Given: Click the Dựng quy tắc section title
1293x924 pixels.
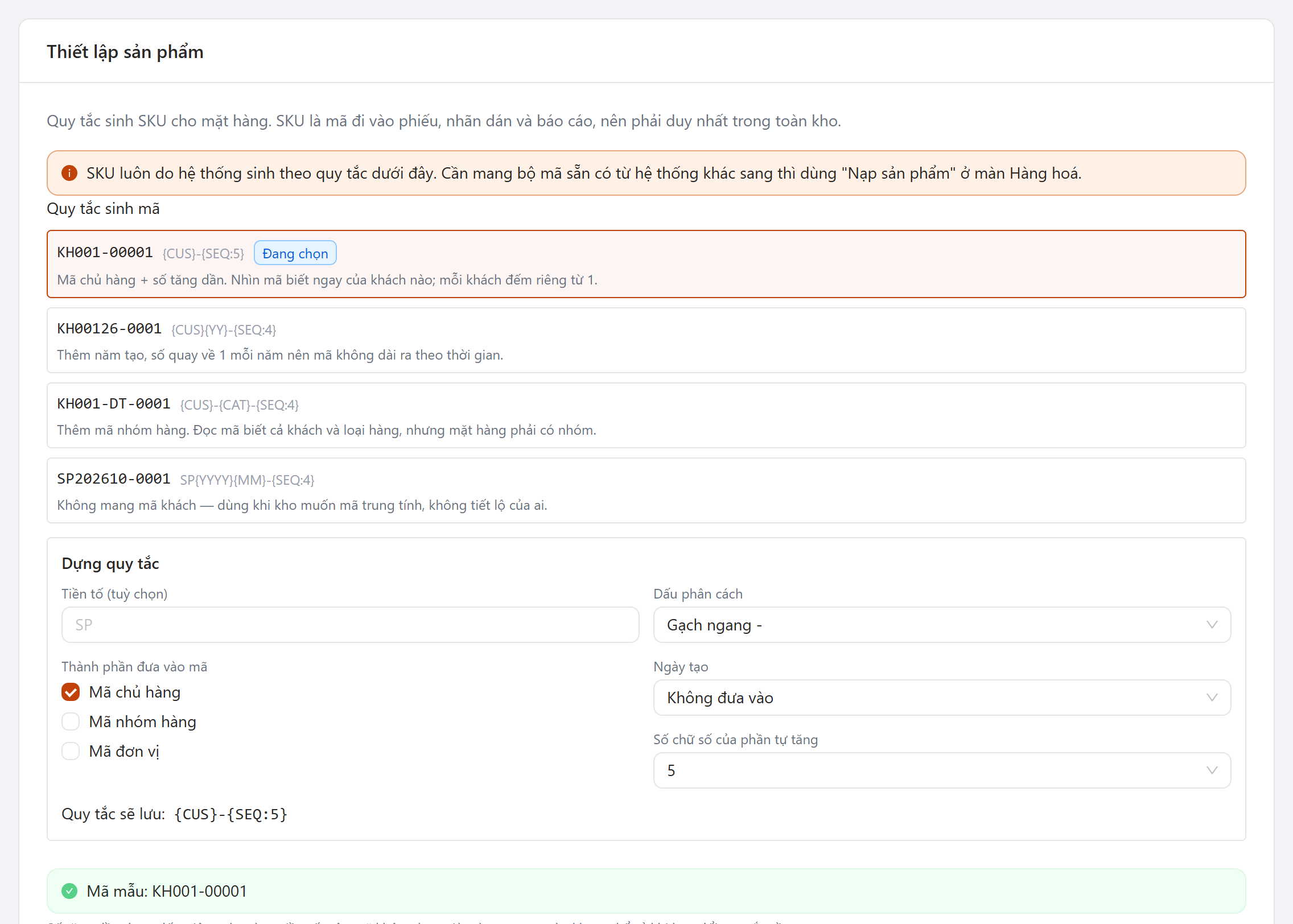Looking at the screenshot, I should pyautogui.click(x=110, y=564).
